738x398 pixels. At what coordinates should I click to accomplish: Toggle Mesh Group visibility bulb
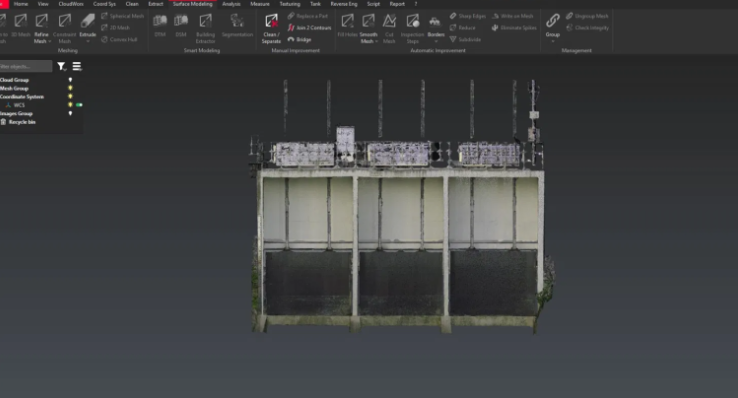[x=70, y=88]
